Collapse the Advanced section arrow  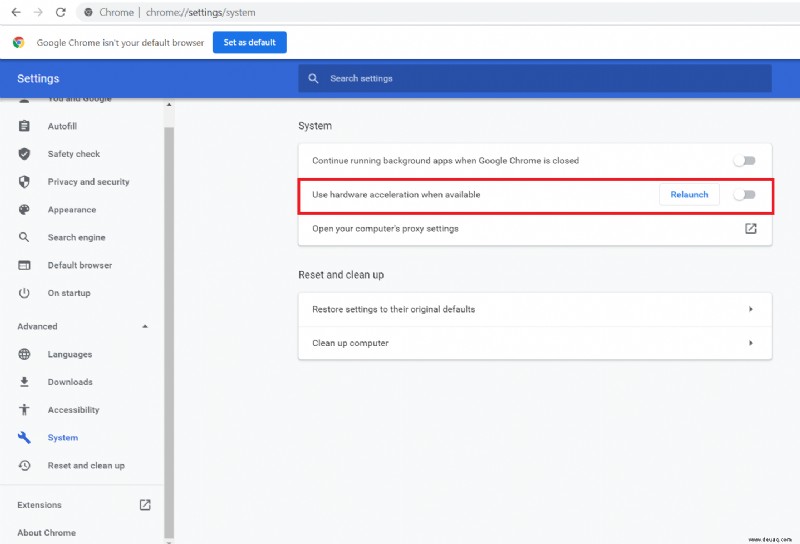145,326
